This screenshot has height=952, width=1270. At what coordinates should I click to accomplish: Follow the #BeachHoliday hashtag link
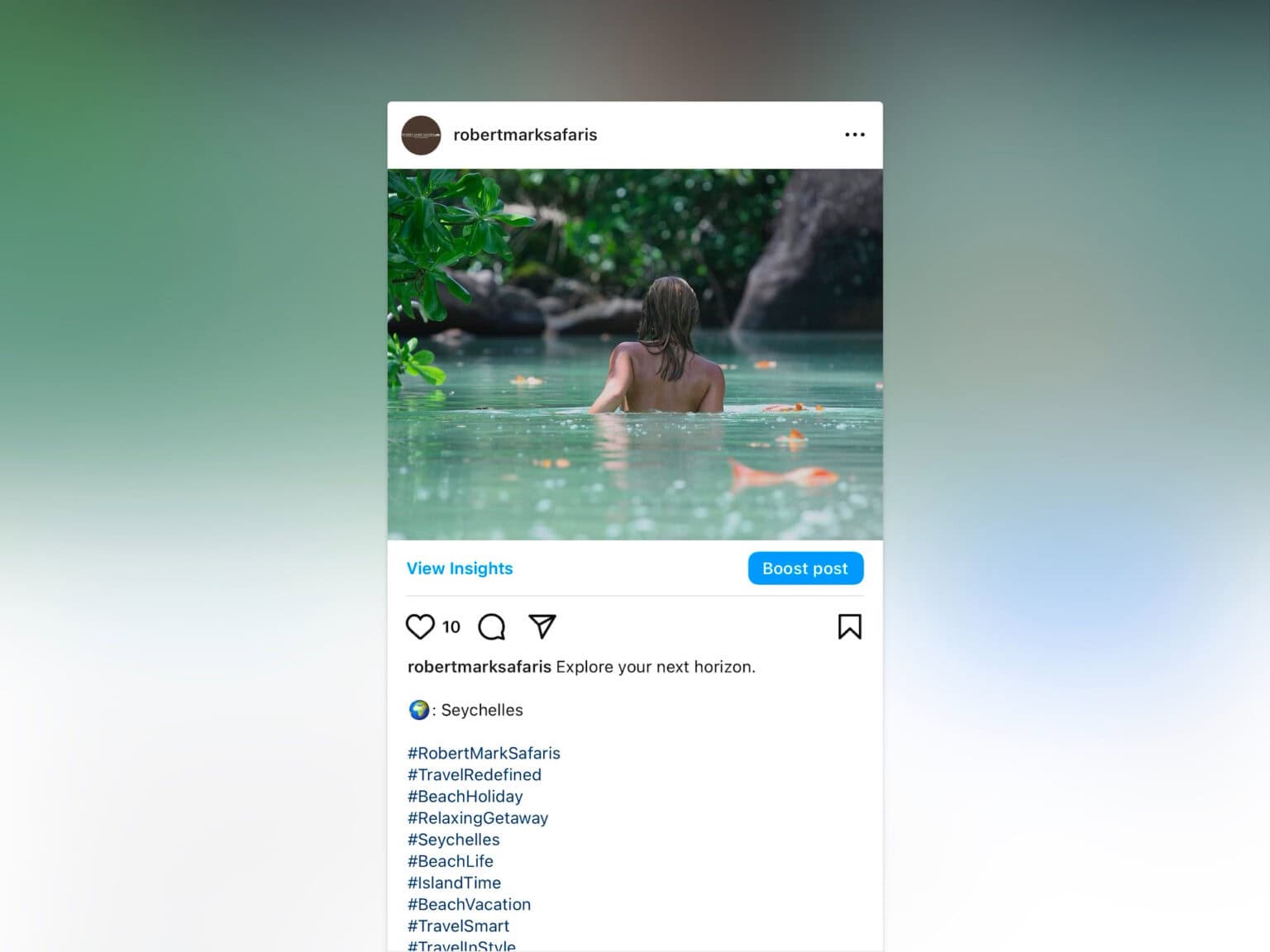click(x=466, y=796)
